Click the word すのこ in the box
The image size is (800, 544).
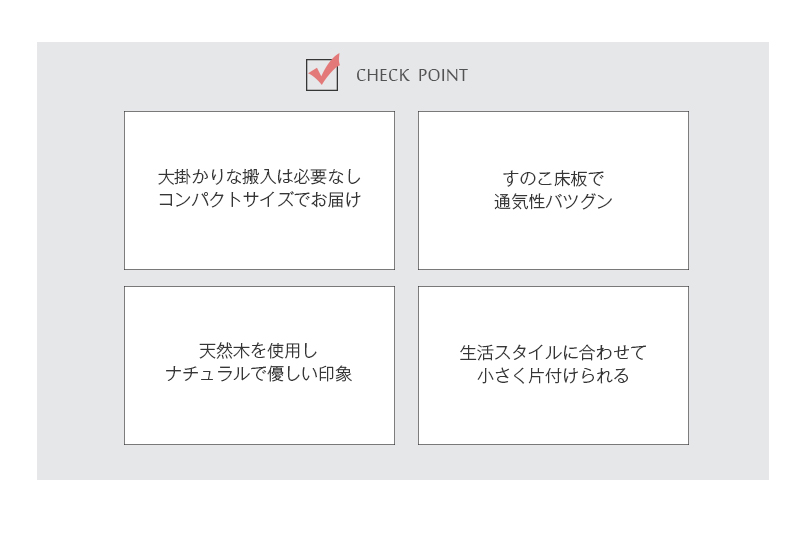tap(528, 179)
